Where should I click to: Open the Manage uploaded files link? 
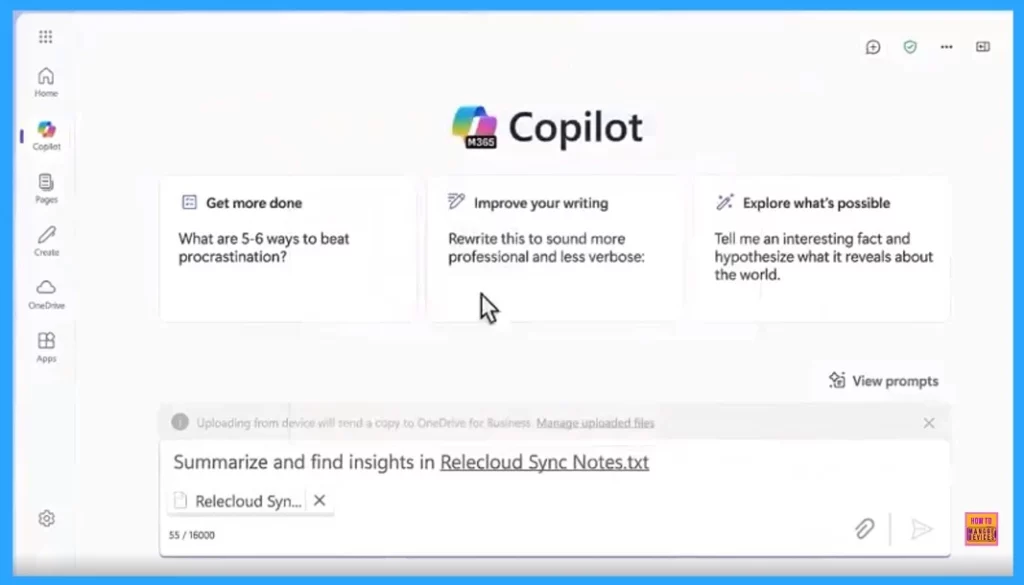[x=595, y=423]
